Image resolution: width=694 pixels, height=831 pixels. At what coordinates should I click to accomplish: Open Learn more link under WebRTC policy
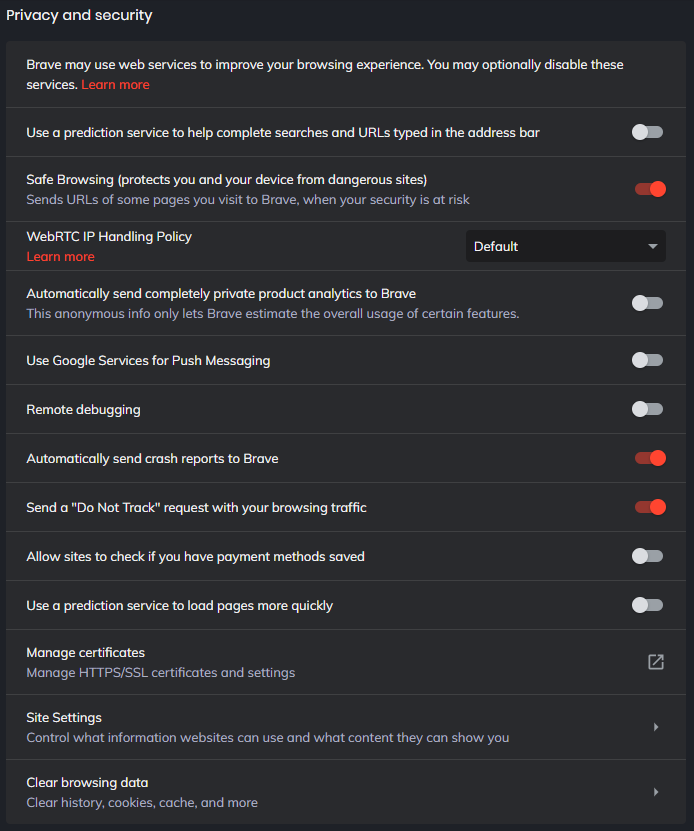60,257
